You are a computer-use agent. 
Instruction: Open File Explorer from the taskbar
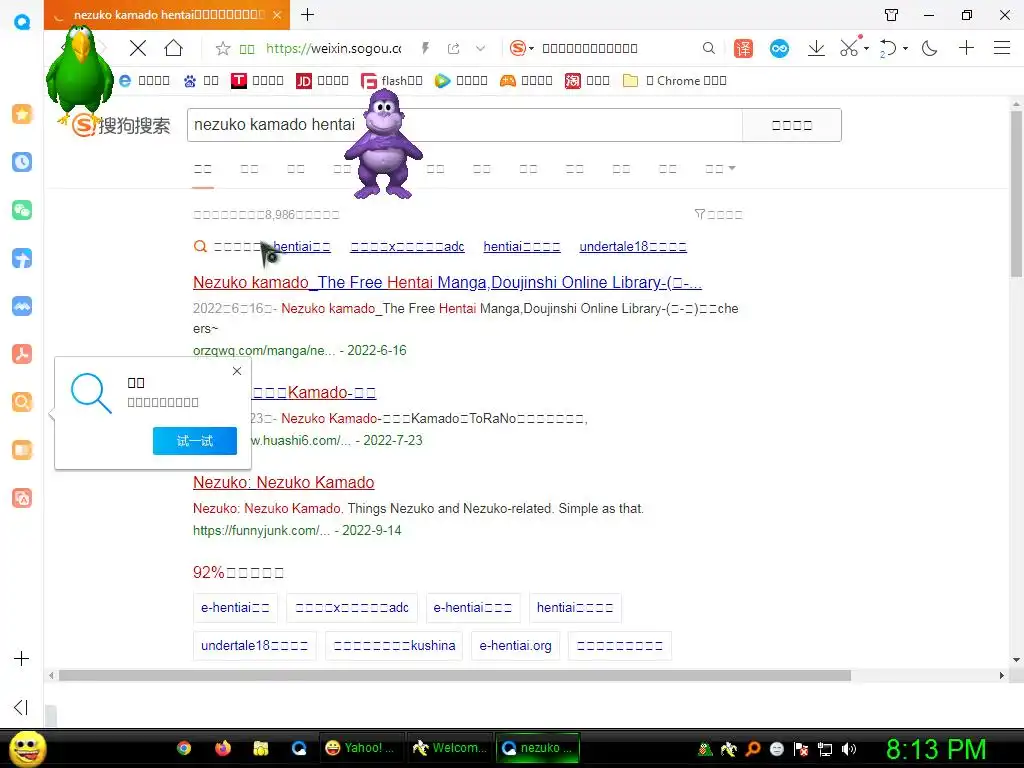(261, 748)
